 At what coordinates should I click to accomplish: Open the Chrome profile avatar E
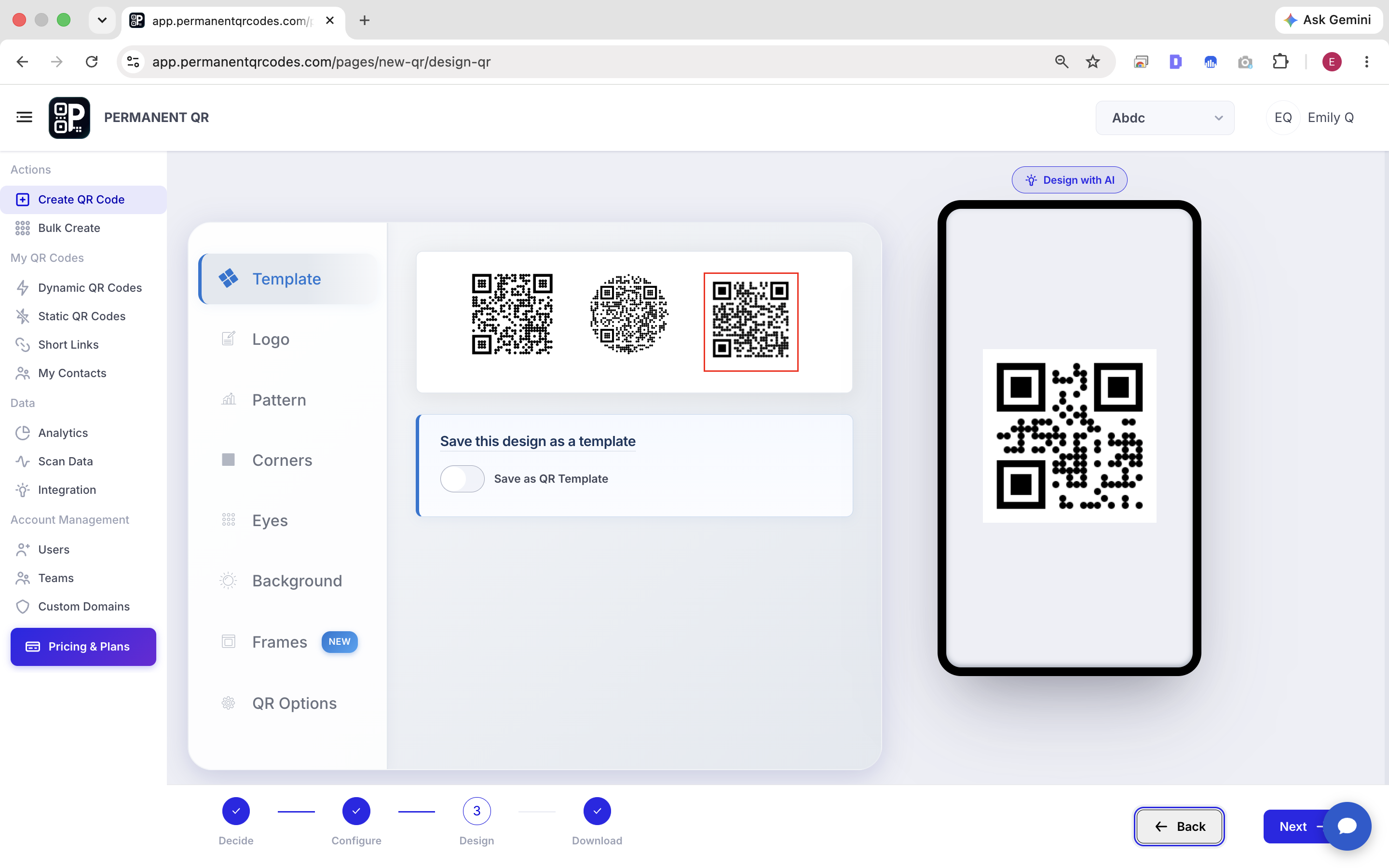click(1332, 61)
